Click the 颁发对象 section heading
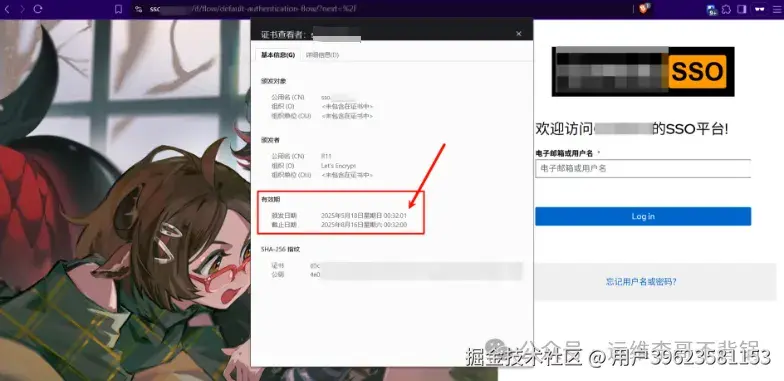 coord(274,81)
